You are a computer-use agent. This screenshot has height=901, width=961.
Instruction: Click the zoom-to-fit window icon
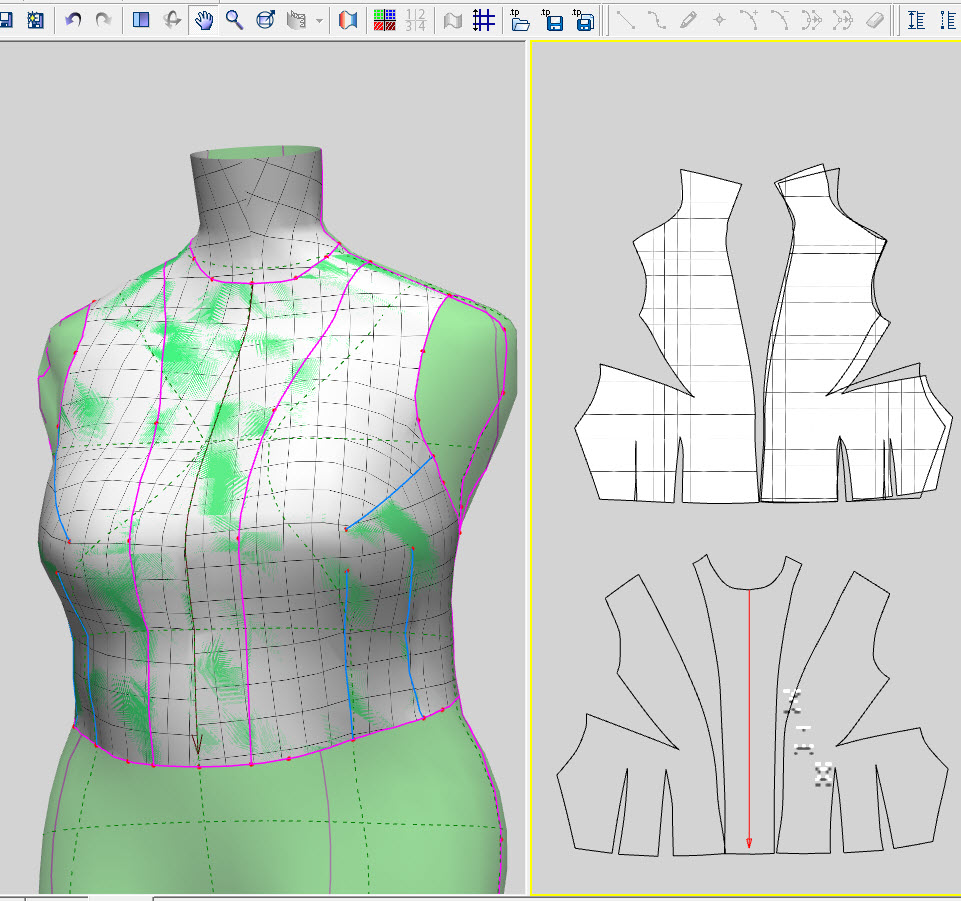265,20
